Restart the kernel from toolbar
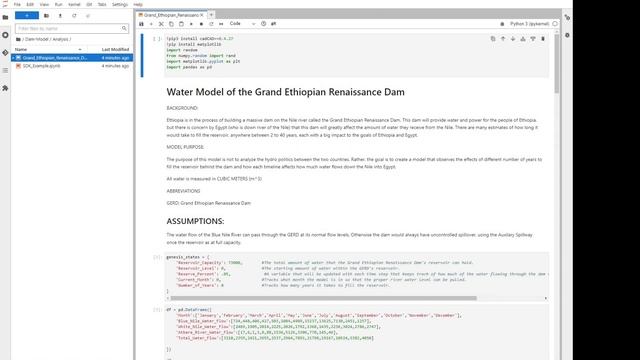This screenshot has height=360, width=640. [x=211, y=24]
